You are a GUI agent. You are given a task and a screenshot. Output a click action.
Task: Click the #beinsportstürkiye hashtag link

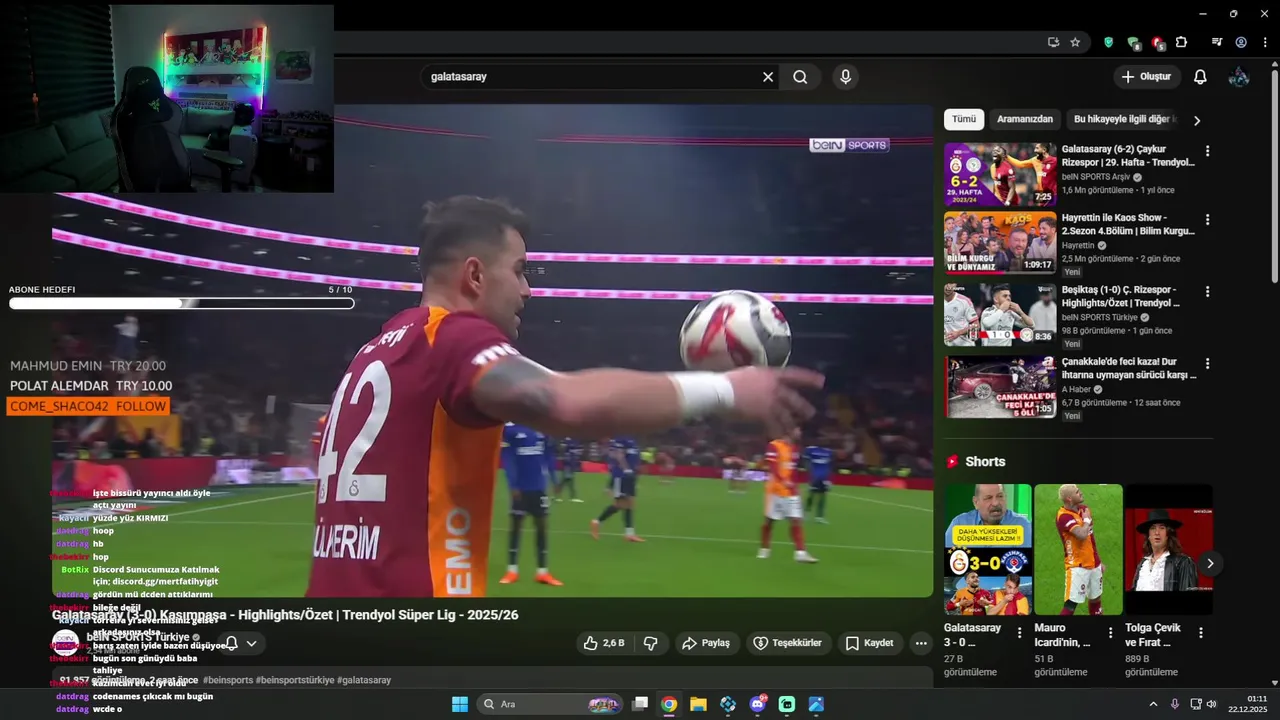coord(294,680)
